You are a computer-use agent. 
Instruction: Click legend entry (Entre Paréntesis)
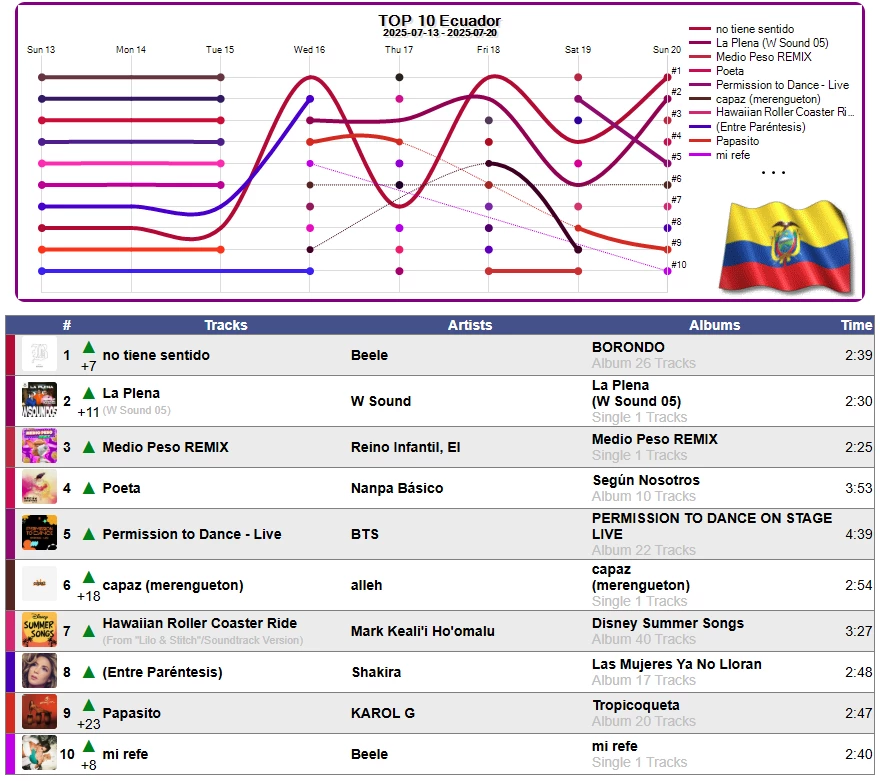click(x=760, y=127)
